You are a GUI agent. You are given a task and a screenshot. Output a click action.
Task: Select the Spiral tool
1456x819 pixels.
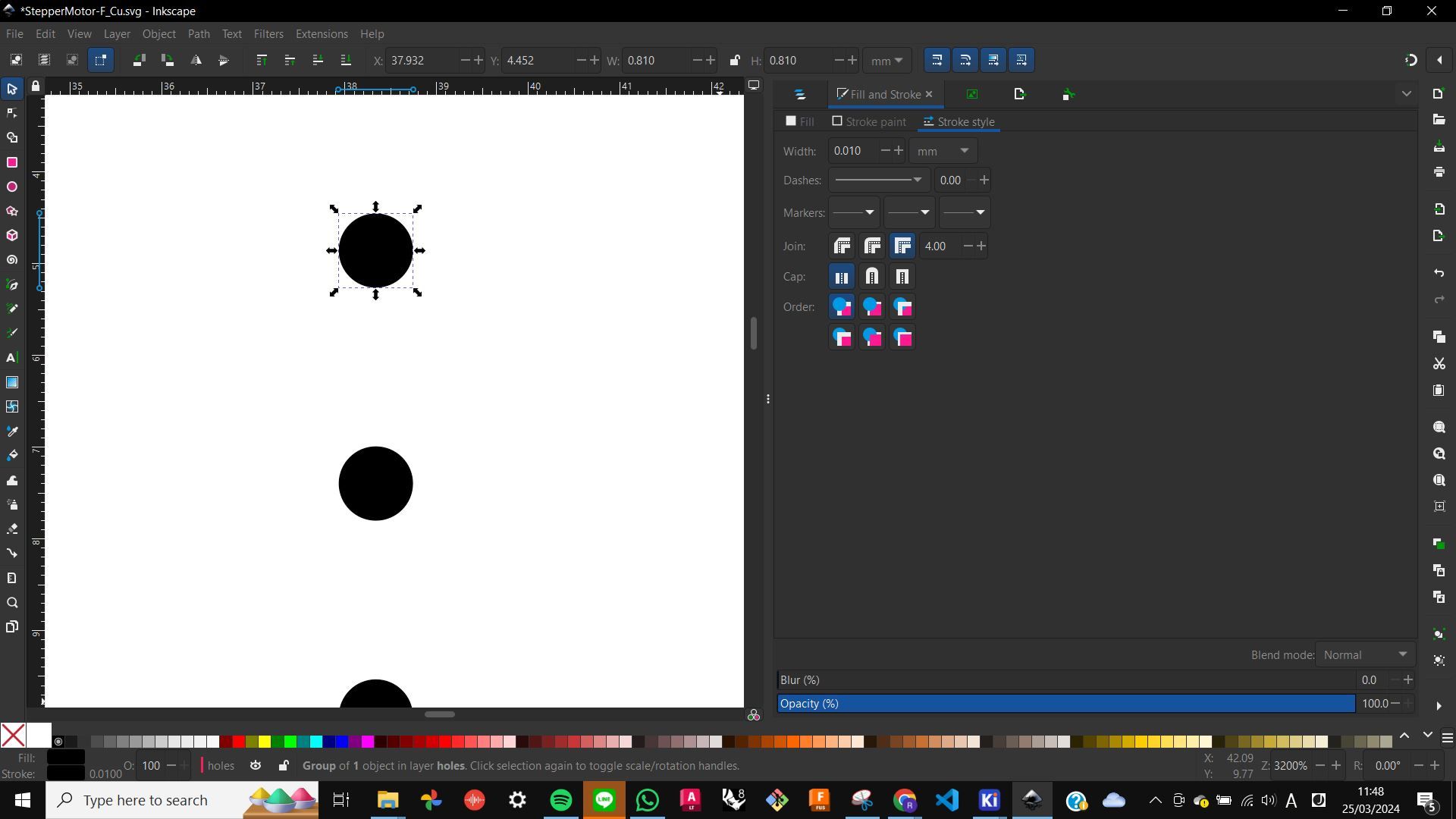click(12, 260)
